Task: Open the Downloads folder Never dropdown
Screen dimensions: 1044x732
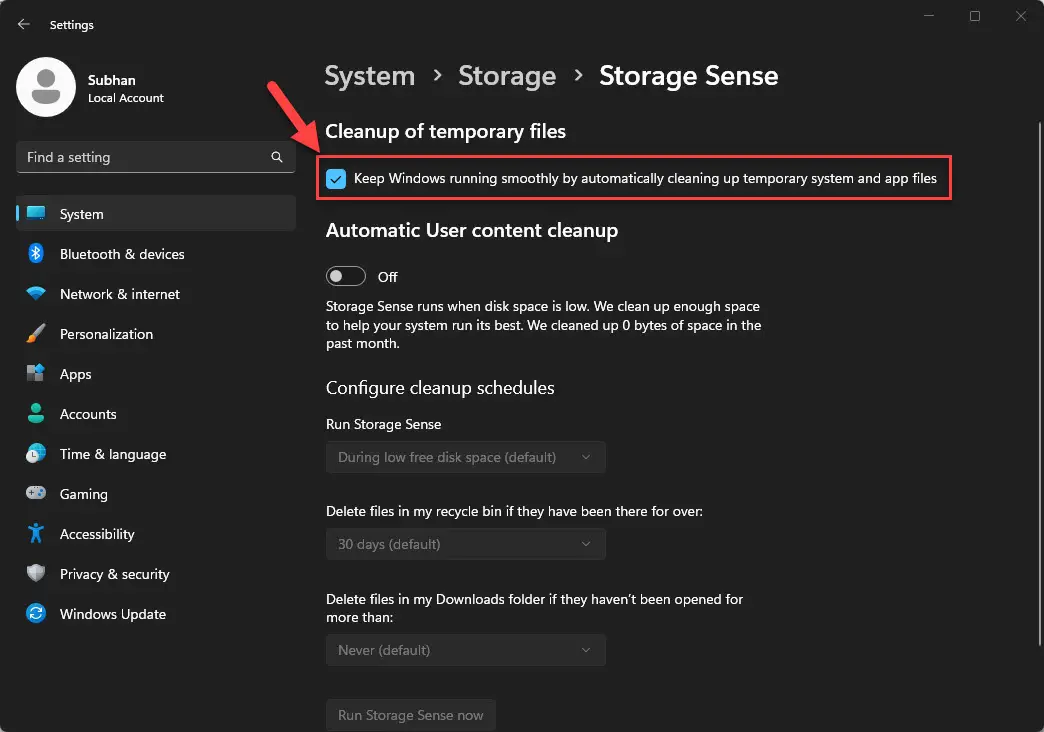Action: 465,650
